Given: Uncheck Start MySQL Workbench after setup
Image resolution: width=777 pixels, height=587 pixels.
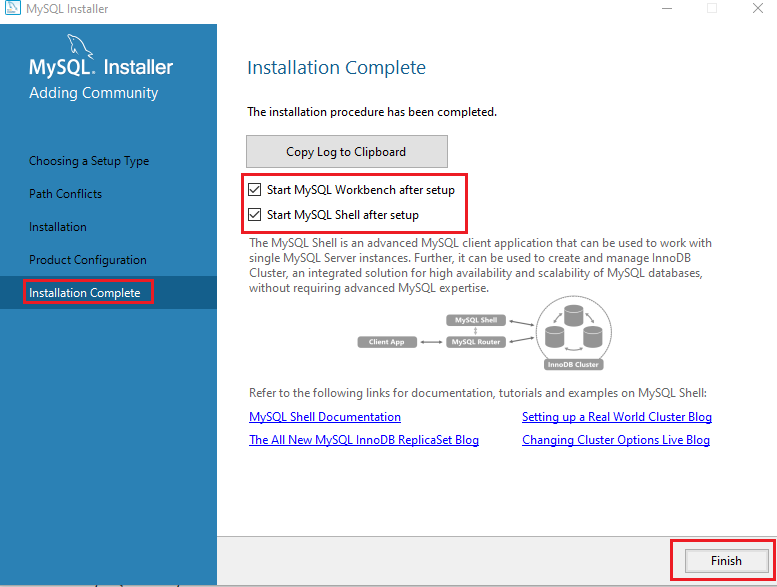Looking at the screenshot, I should 255,190.
